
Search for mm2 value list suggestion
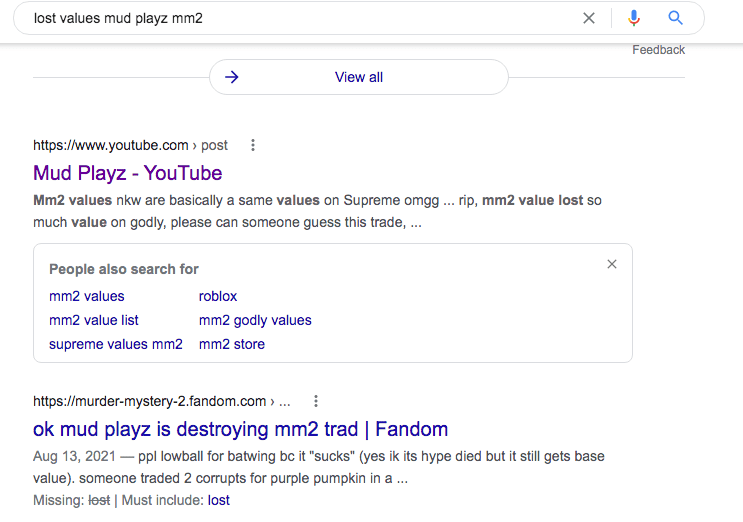pyautogui.click(x=94, y=320)
